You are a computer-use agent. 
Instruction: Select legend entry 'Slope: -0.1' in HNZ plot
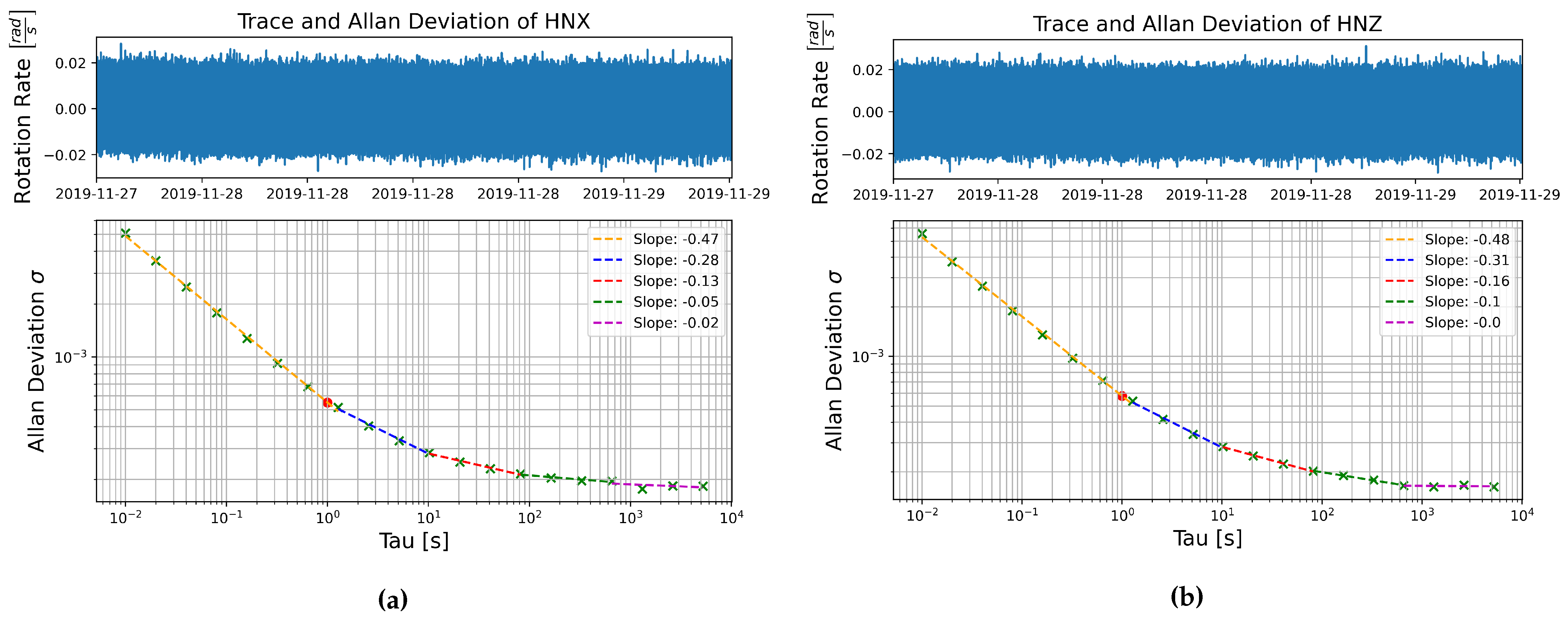[x=1442, y=301]
